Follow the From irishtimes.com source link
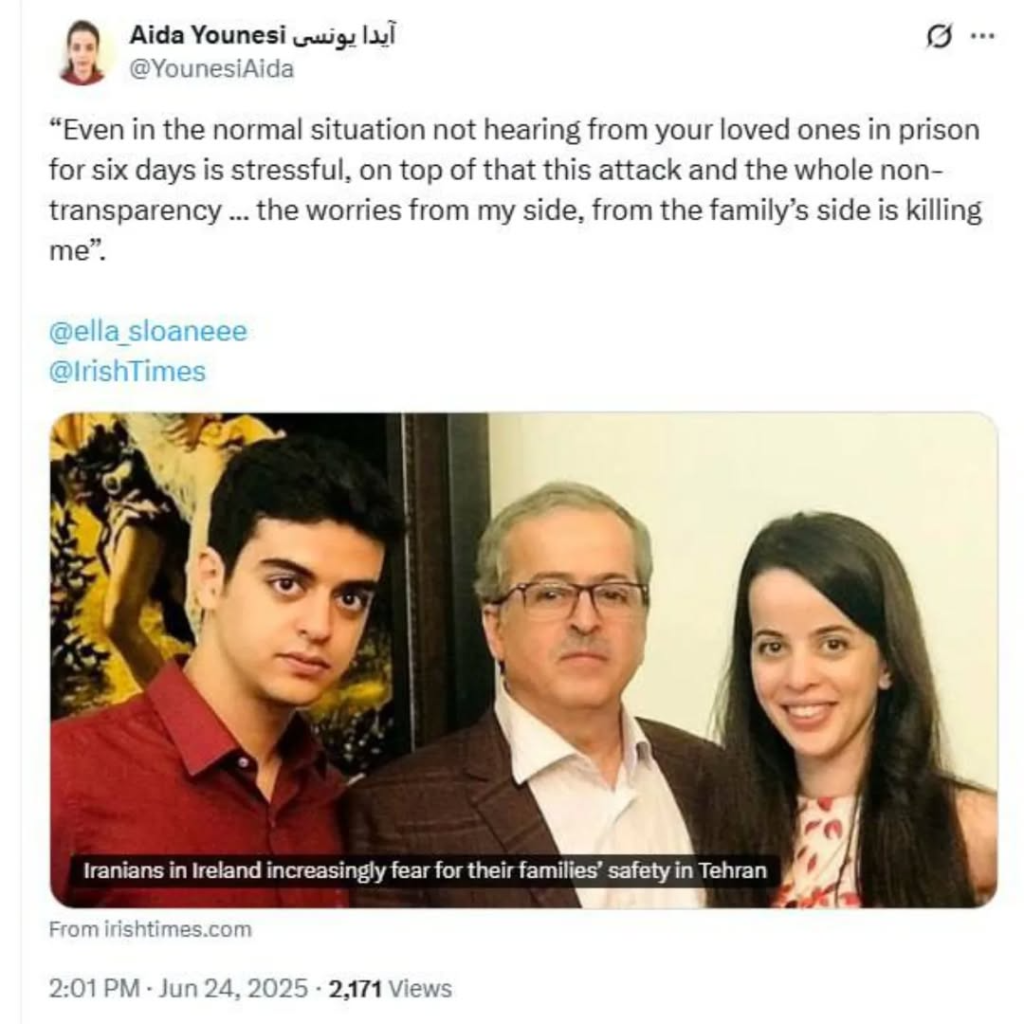The width and height of the screenshot is (1024, 1024). [150, 929]
